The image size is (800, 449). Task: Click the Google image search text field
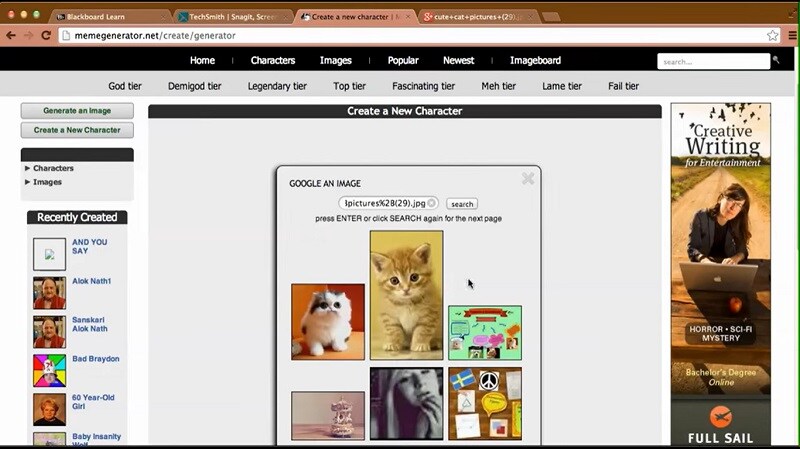(x=388, y=203)
